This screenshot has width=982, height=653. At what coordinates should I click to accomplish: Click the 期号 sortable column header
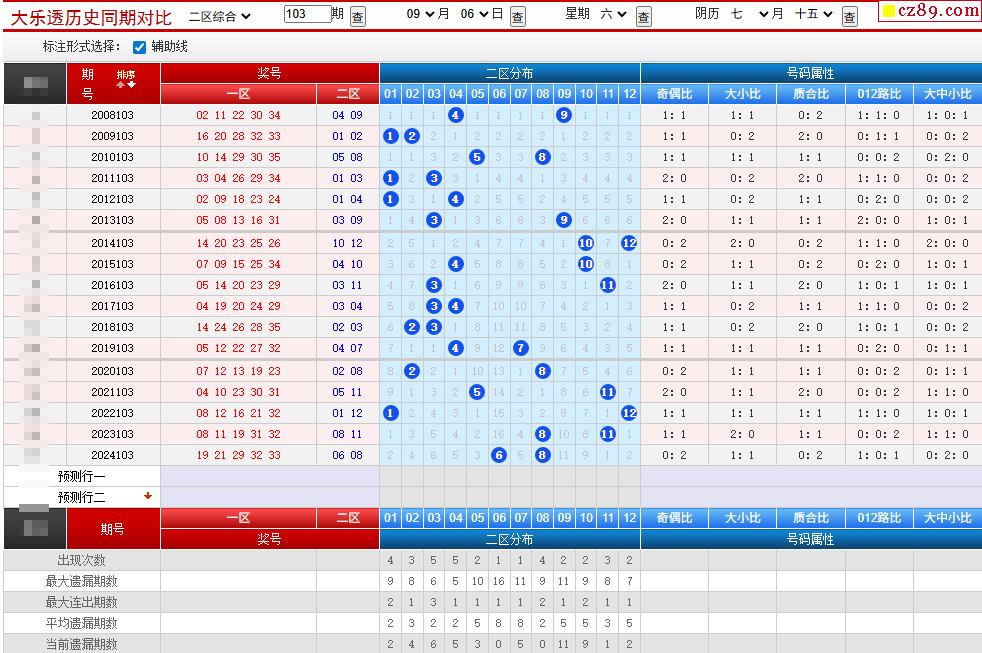pos(113,83)
